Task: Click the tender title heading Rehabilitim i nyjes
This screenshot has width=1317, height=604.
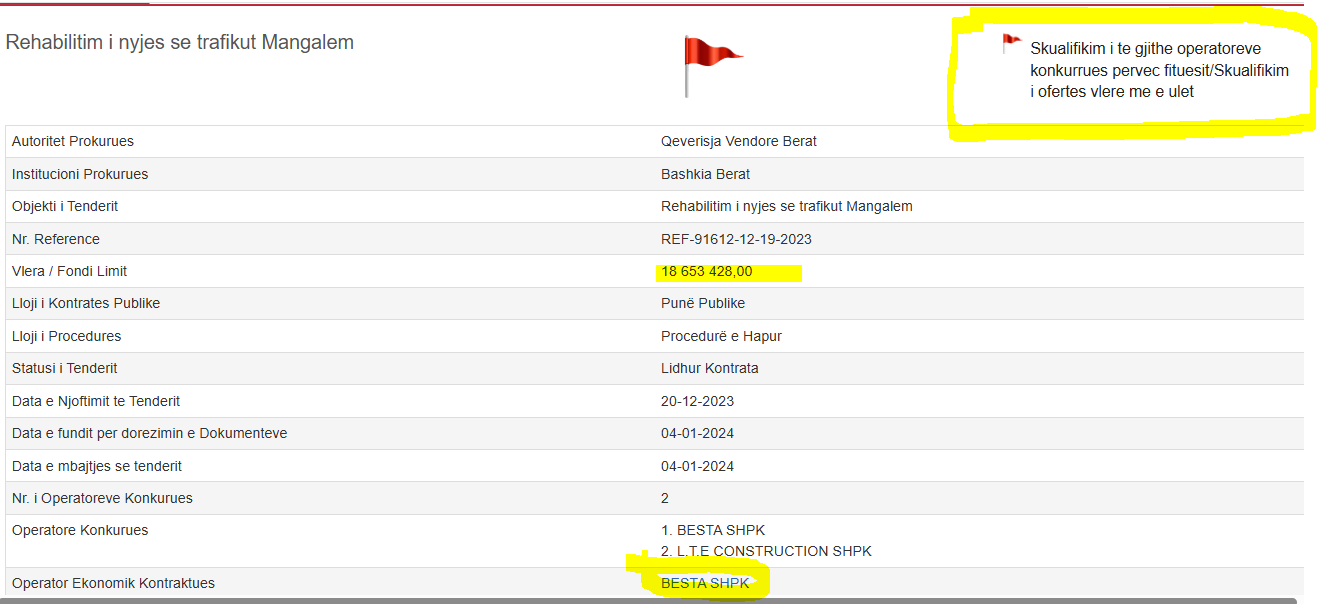Action: (180, 43)
